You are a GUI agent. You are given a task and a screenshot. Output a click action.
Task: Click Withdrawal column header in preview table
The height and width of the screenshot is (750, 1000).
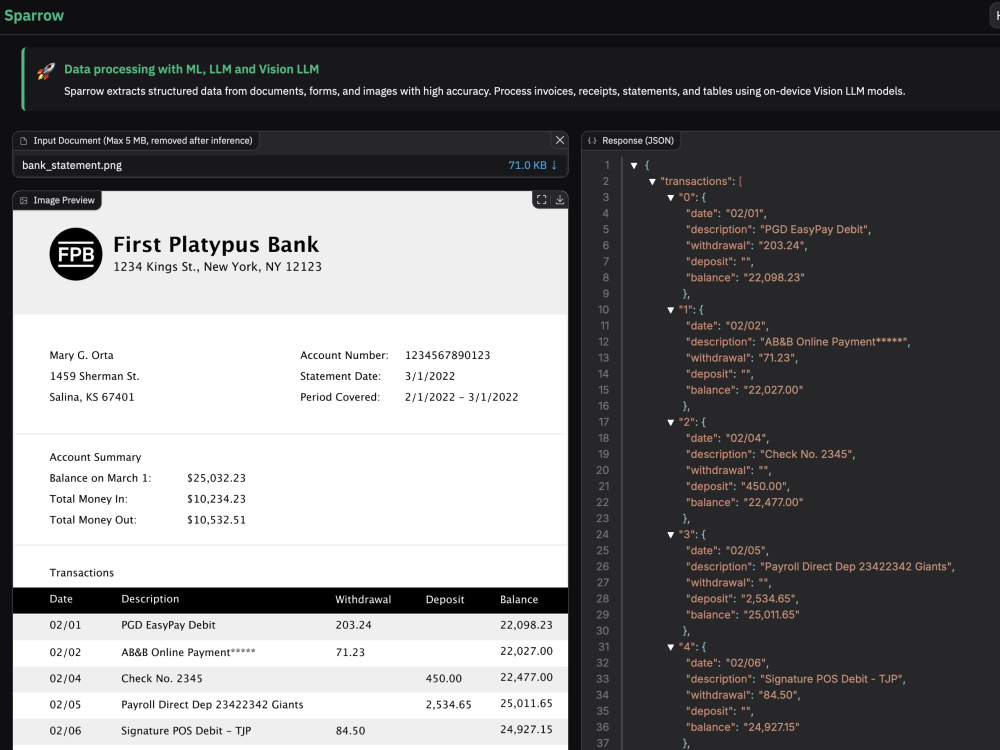click(363, 599)
